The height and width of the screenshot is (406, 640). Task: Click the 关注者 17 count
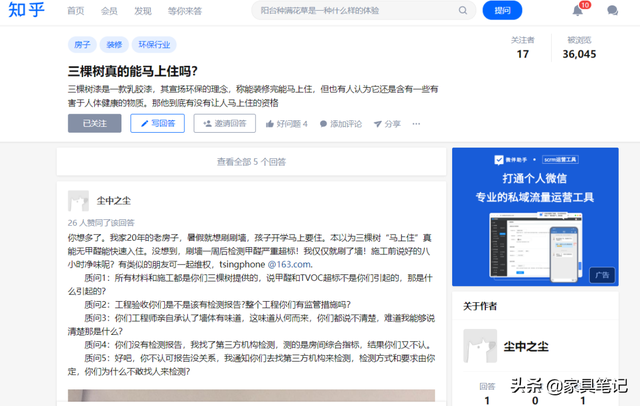click(522, 47)
